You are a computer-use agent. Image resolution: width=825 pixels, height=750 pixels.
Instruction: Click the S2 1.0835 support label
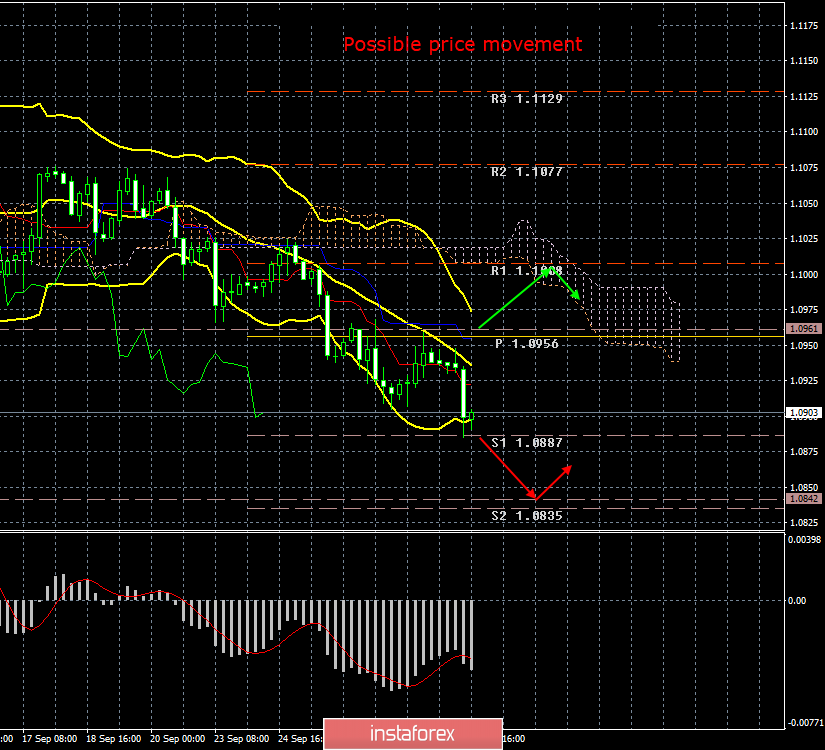pyautogui.click(x=527, y=516)
